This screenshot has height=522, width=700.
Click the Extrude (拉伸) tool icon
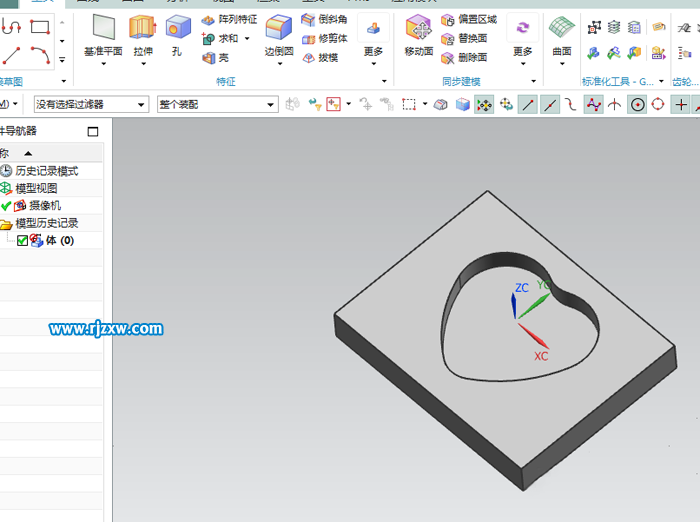(142, 27)
